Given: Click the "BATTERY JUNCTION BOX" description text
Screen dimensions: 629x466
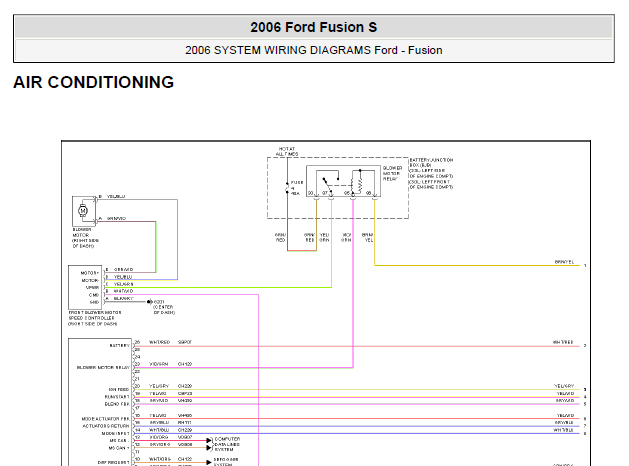Looking at the screenshot, I should pos(431,173).
